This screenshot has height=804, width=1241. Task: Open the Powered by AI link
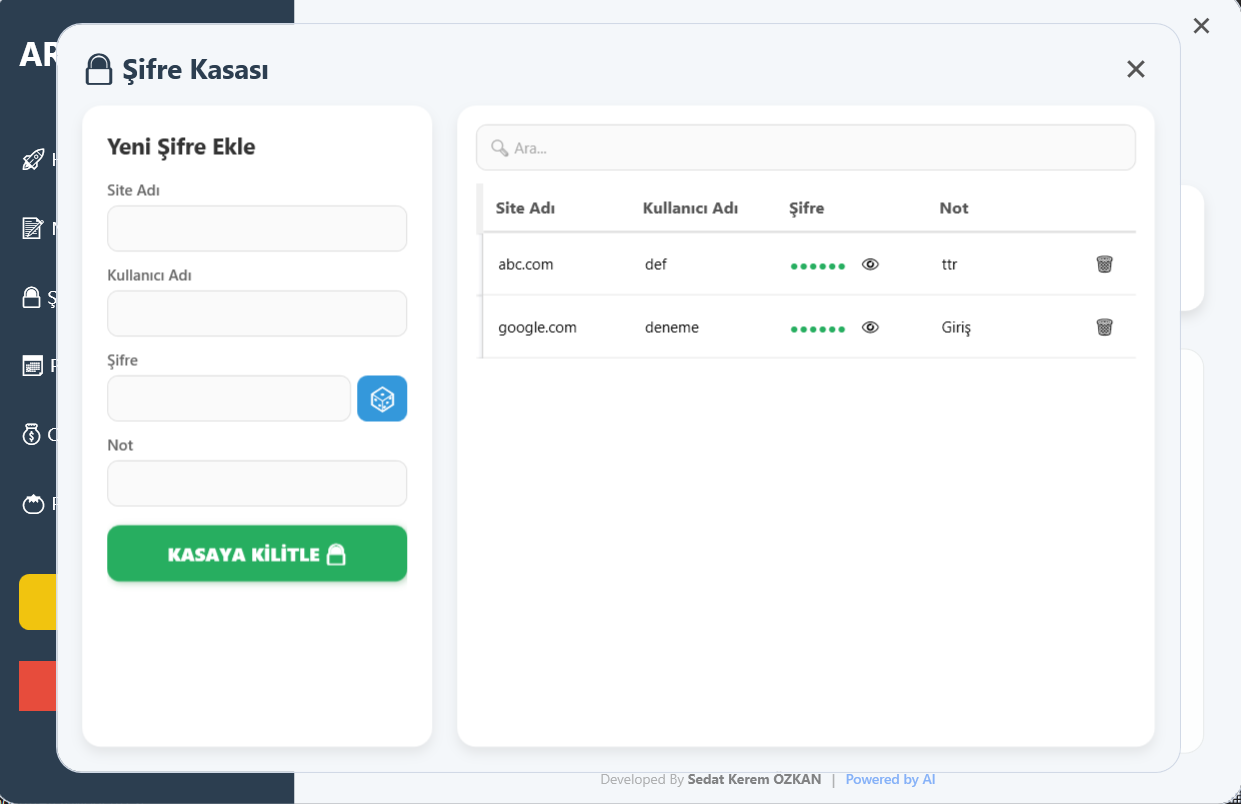[890, 780]
